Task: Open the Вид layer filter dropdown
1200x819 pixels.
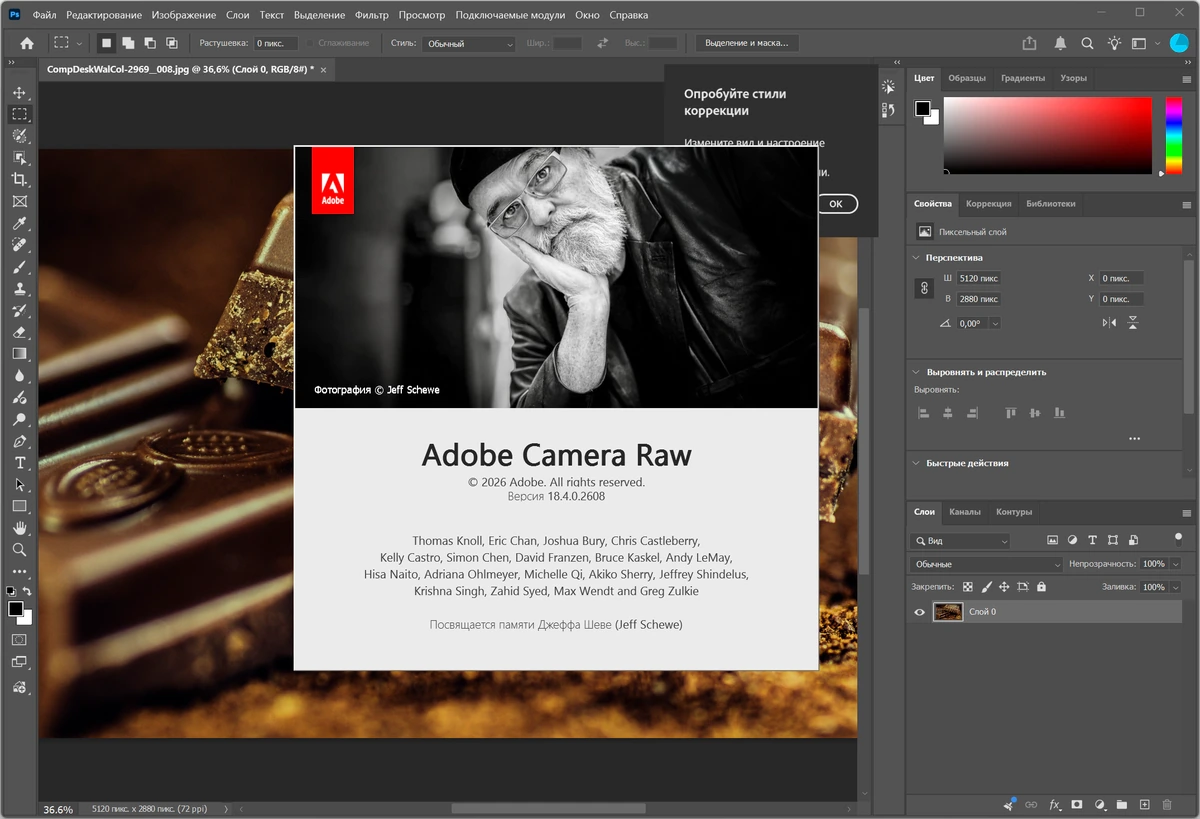Action: 960,541
